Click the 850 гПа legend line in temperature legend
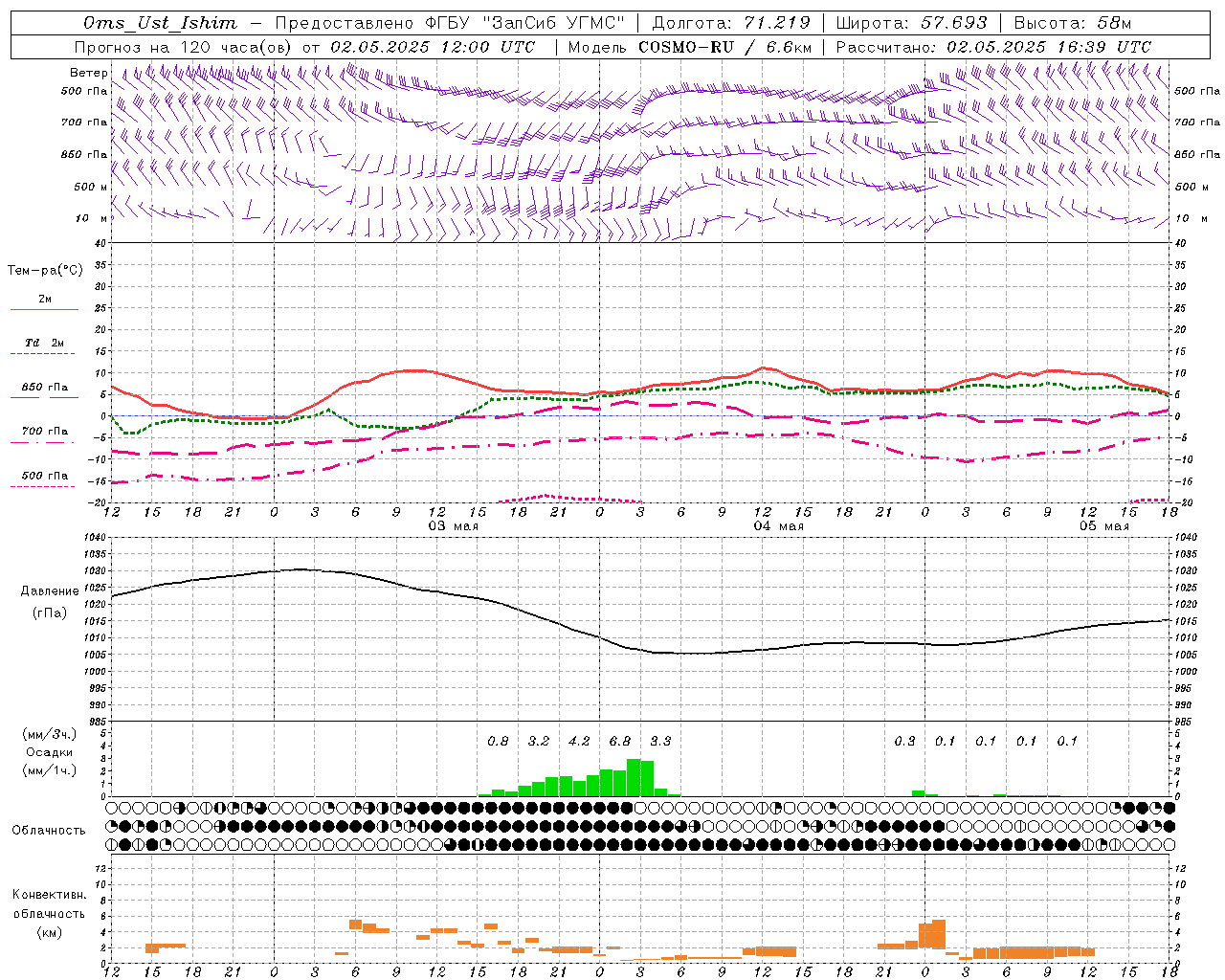 pos(44,397)
